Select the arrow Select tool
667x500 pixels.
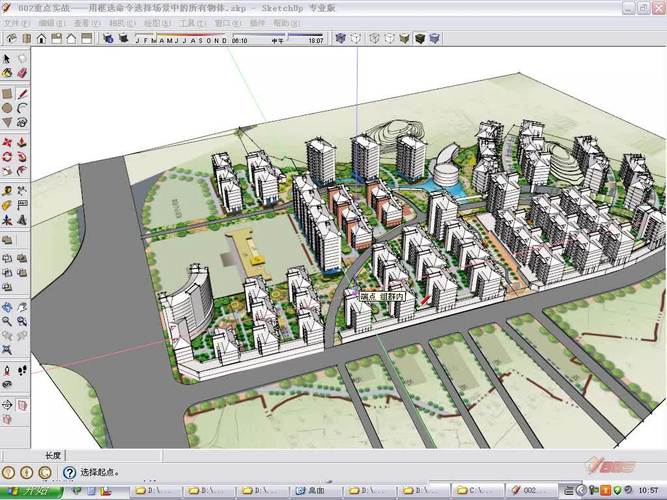[7, 58]
